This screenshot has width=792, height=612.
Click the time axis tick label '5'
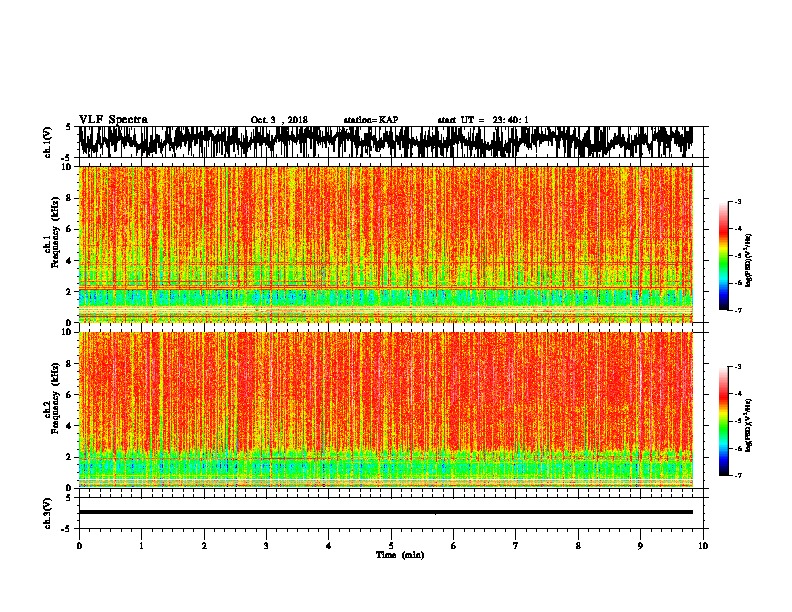coord(391,545)
